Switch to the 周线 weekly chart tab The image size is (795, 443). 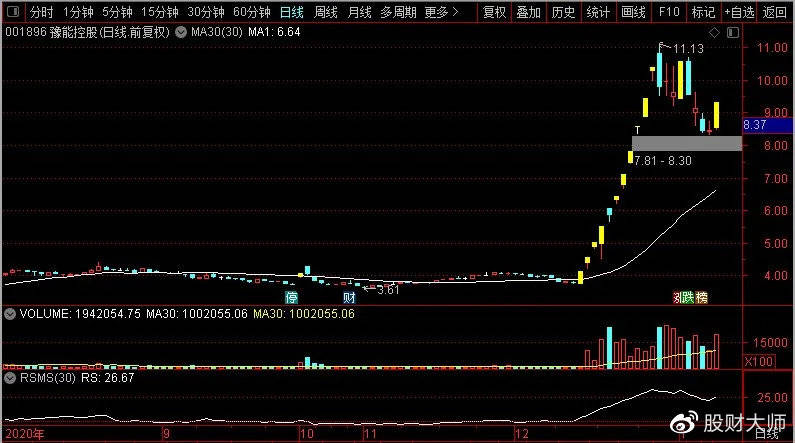326,13
